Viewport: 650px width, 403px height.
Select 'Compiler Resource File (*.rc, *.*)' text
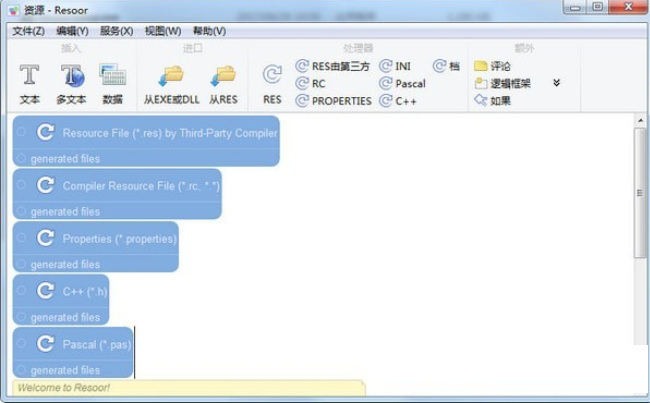tap(141, 186)
